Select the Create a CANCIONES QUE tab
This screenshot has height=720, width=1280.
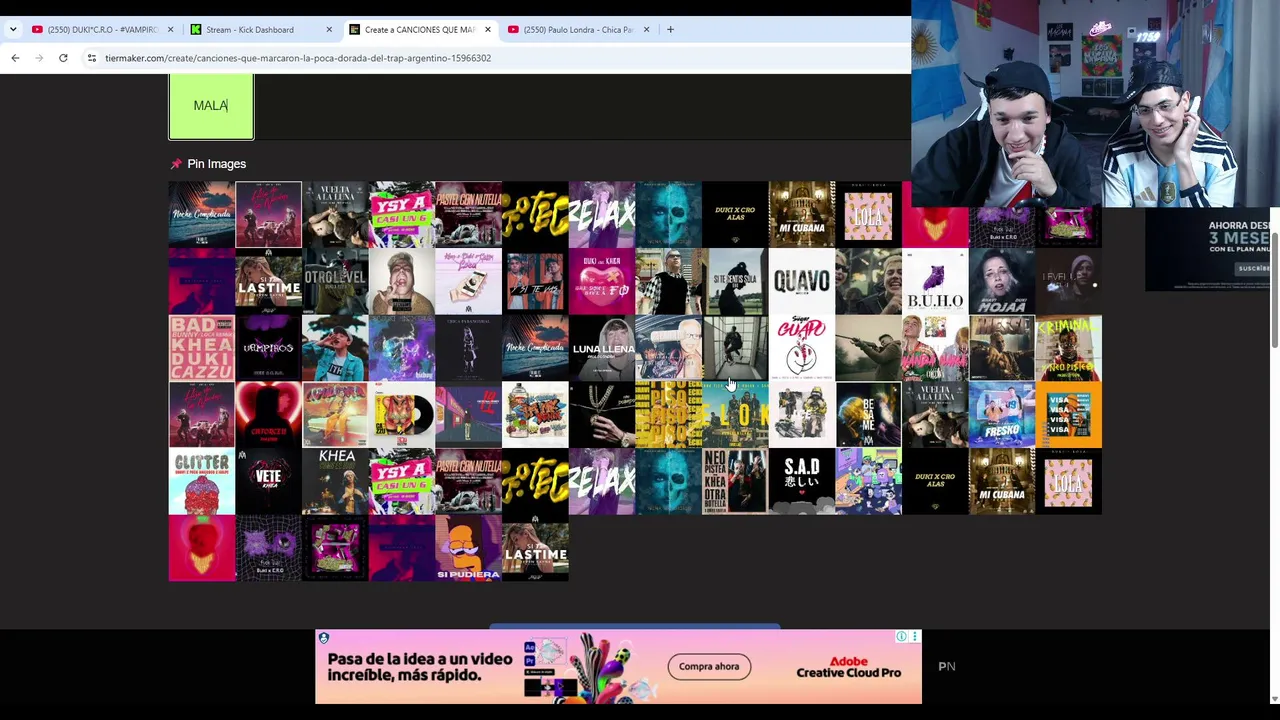pos(418,29)
